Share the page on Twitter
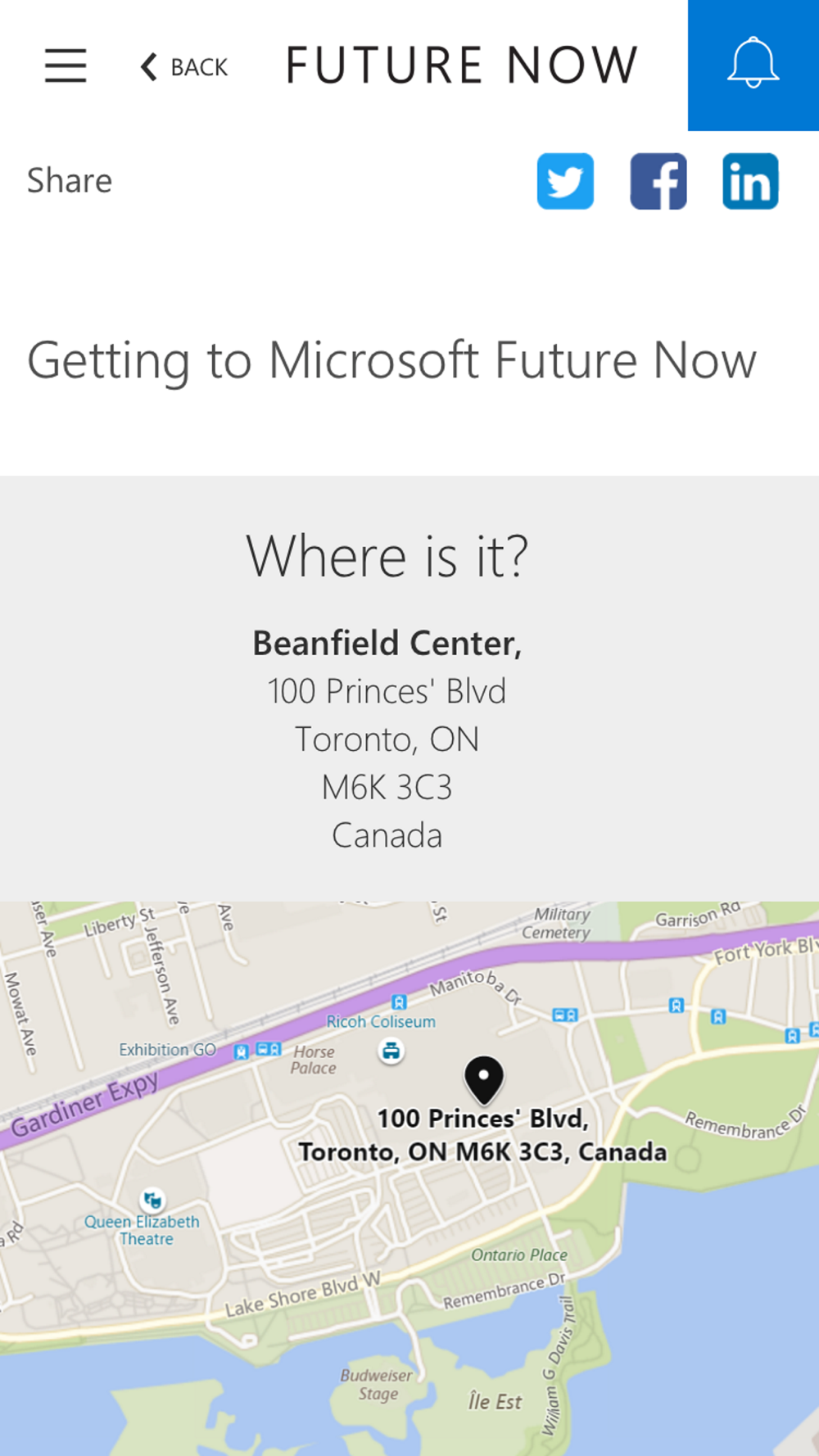The image size is (819, 1456). click(x=565, y=181)
